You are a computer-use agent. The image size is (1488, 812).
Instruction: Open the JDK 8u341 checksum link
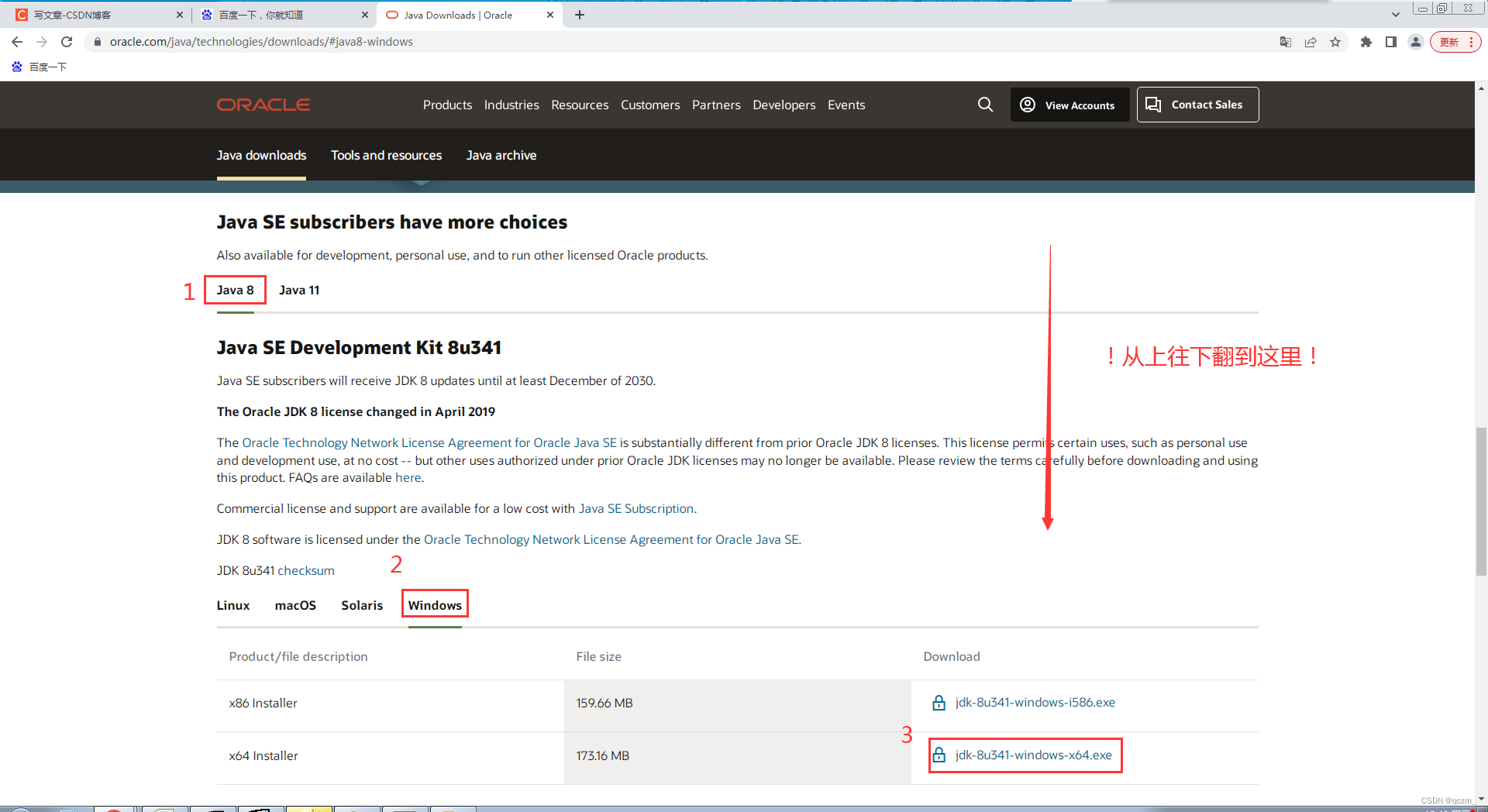(306, 570)
